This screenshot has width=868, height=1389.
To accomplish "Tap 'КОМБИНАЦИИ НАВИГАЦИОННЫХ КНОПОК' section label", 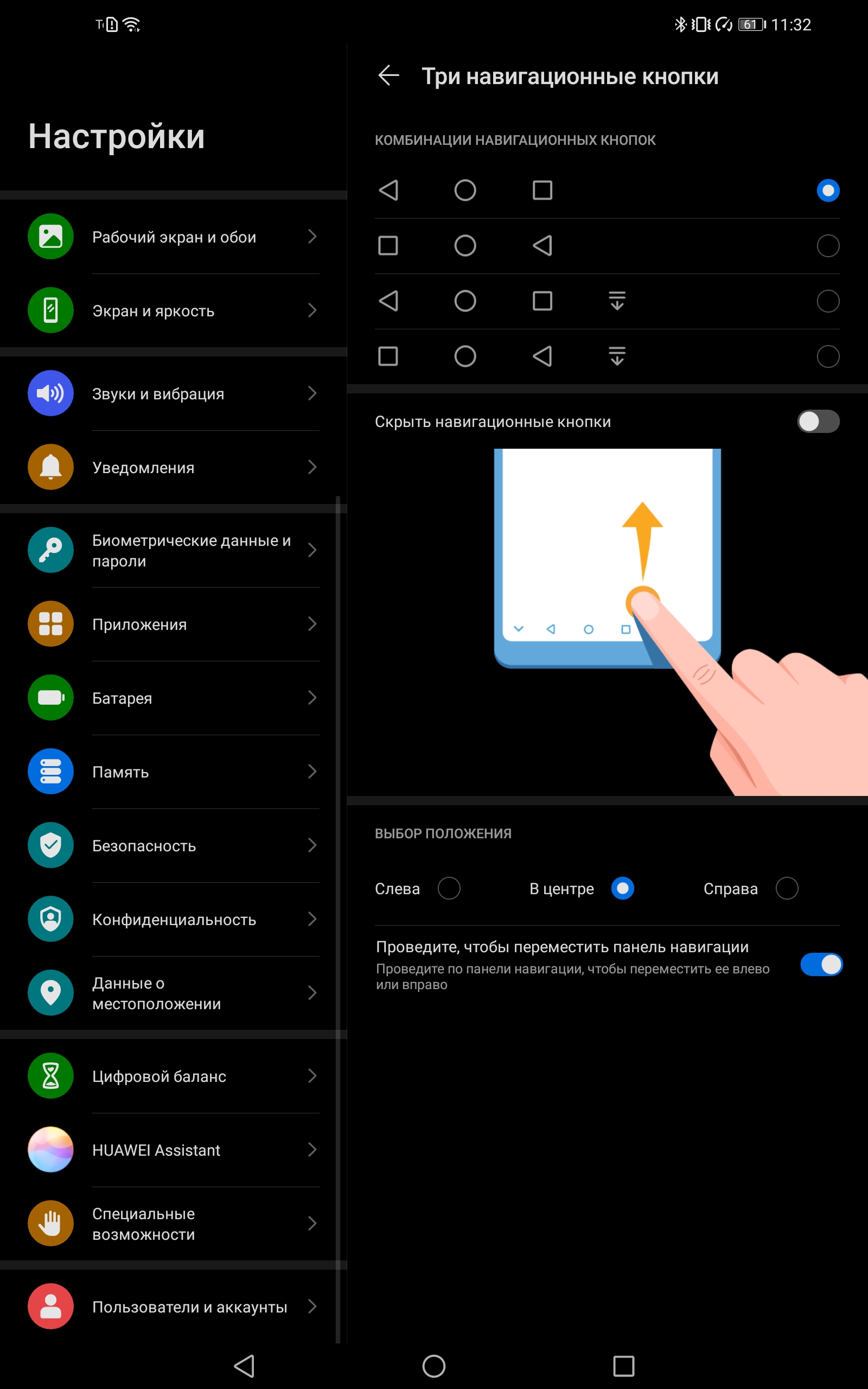I will pos(515,140).
